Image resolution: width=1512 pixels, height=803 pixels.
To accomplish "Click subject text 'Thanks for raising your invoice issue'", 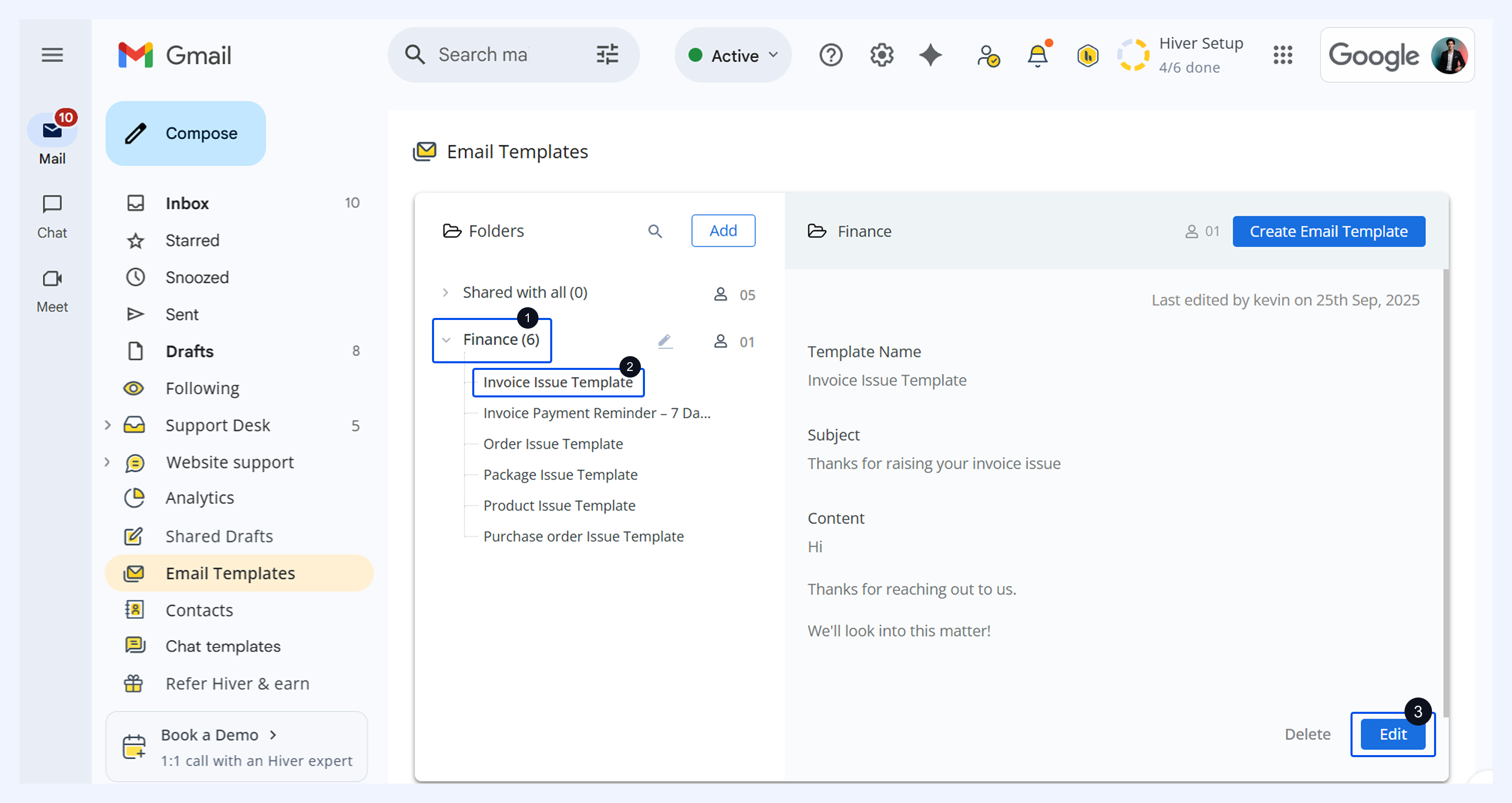I will click(934, 464).
